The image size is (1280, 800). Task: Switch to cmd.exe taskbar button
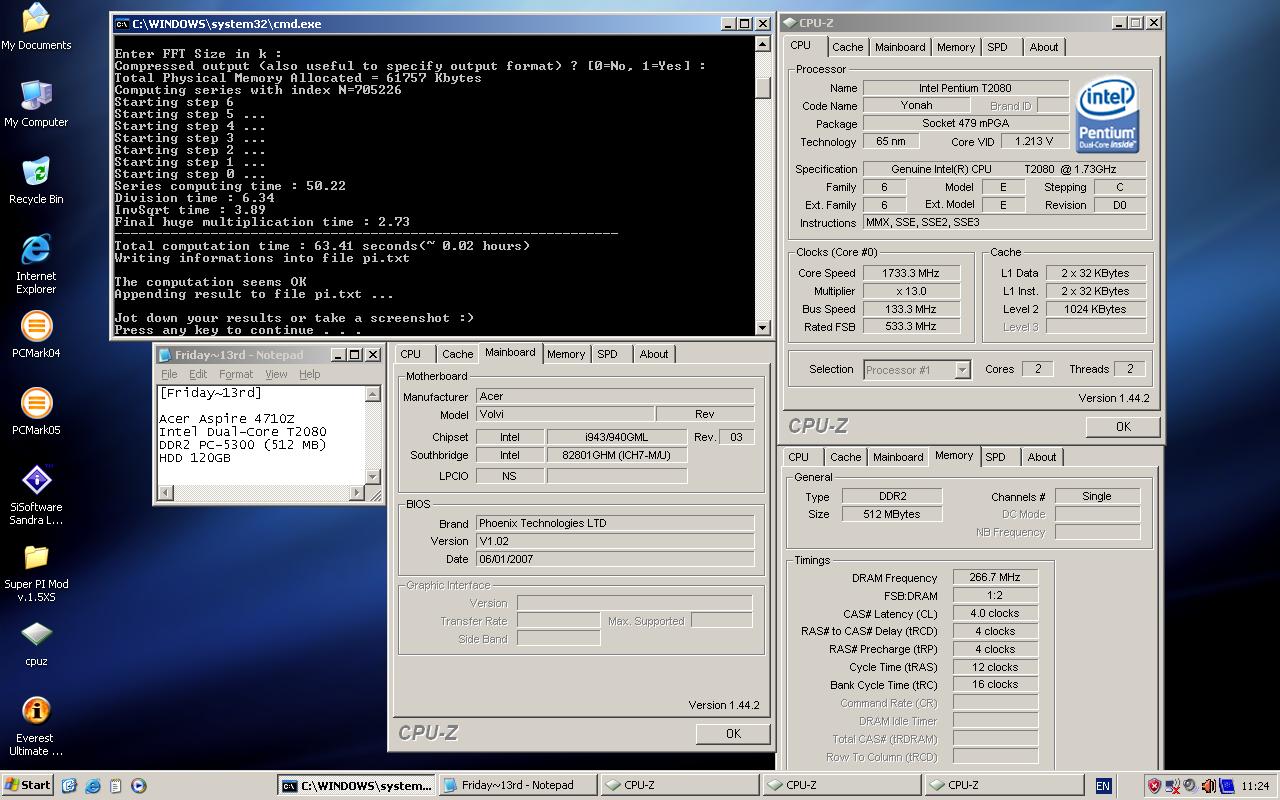coord(356,785)
